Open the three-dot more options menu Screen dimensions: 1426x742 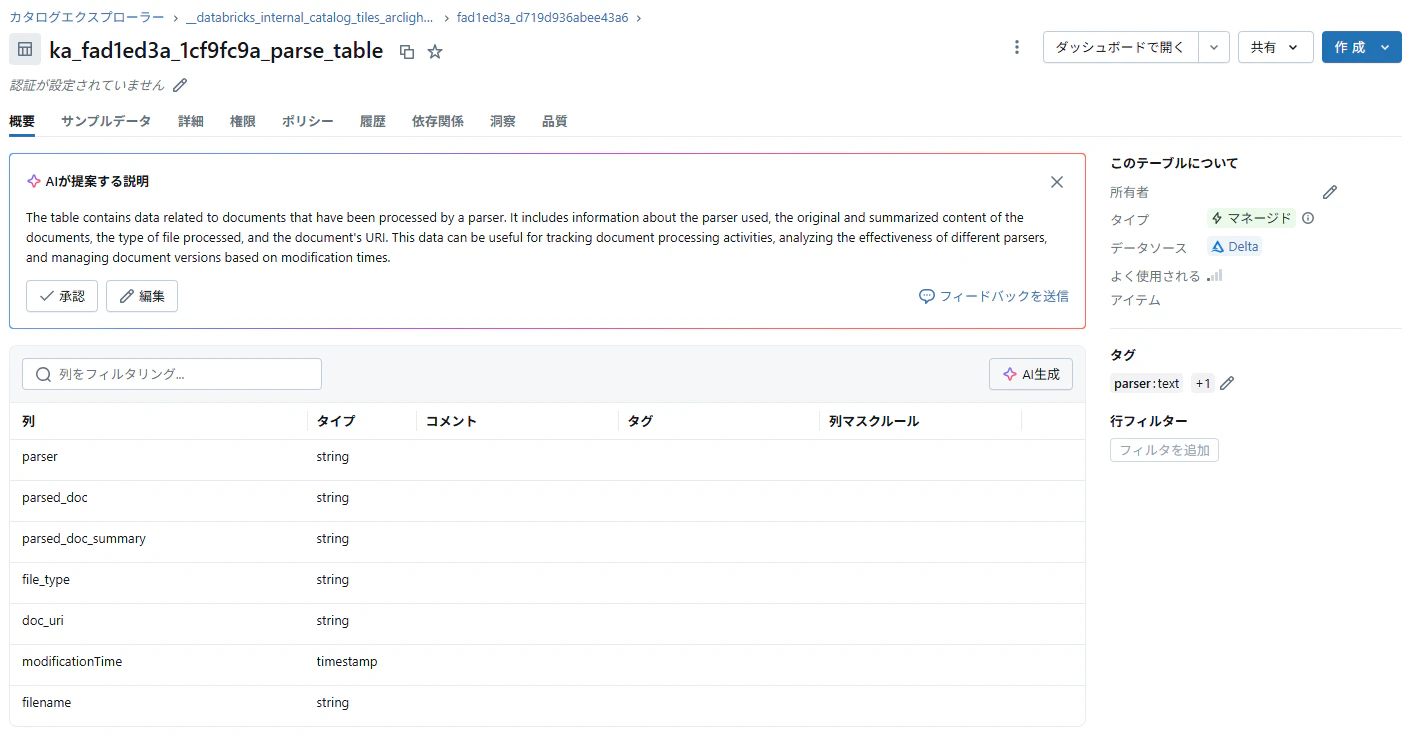(x=1017, y=47)
